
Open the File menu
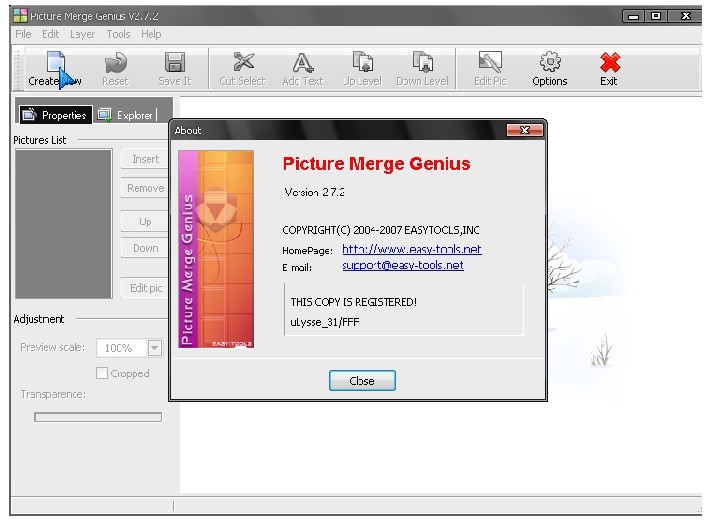[23, 34]
